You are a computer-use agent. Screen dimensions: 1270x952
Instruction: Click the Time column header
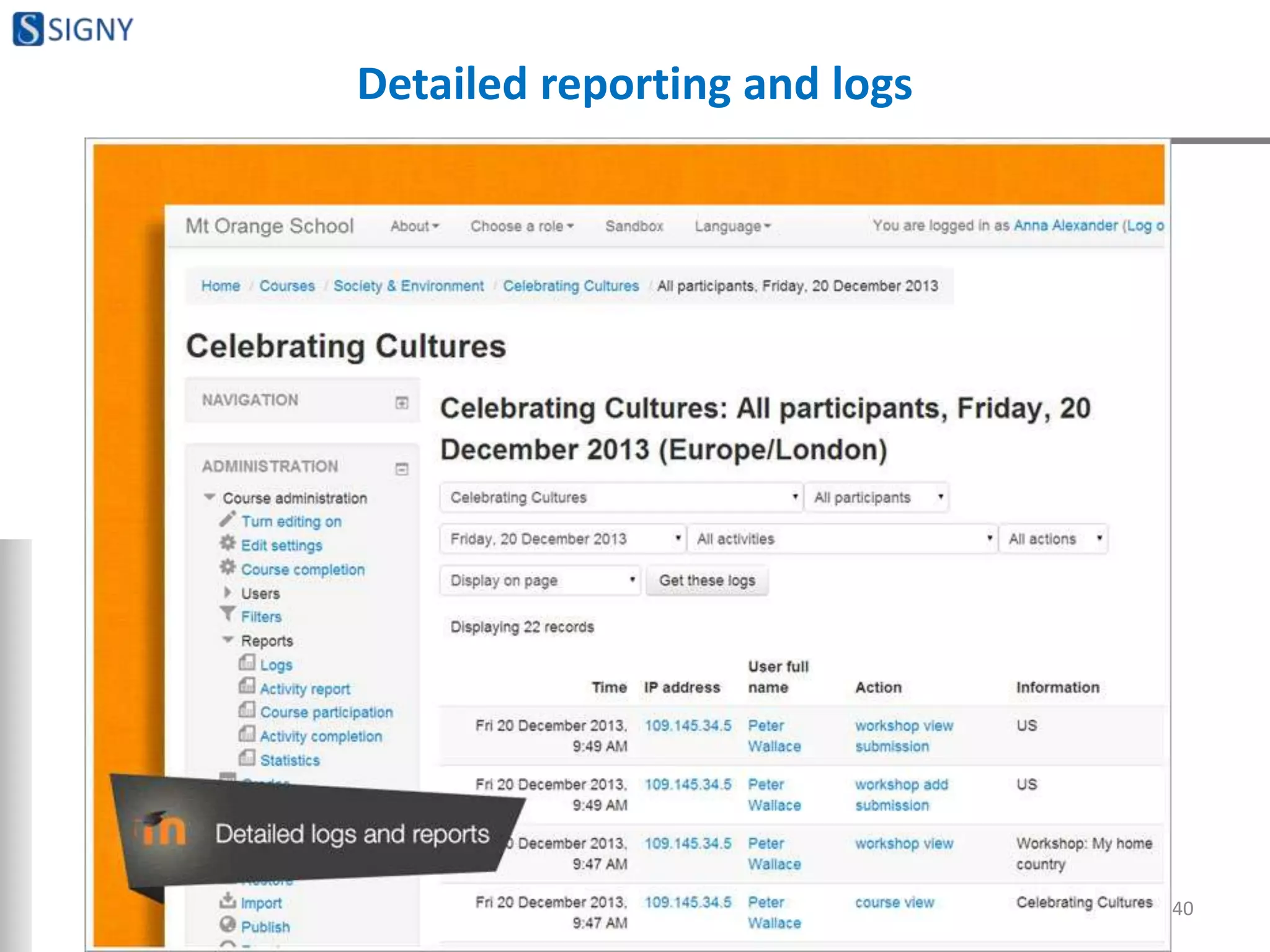click(609, 687)
